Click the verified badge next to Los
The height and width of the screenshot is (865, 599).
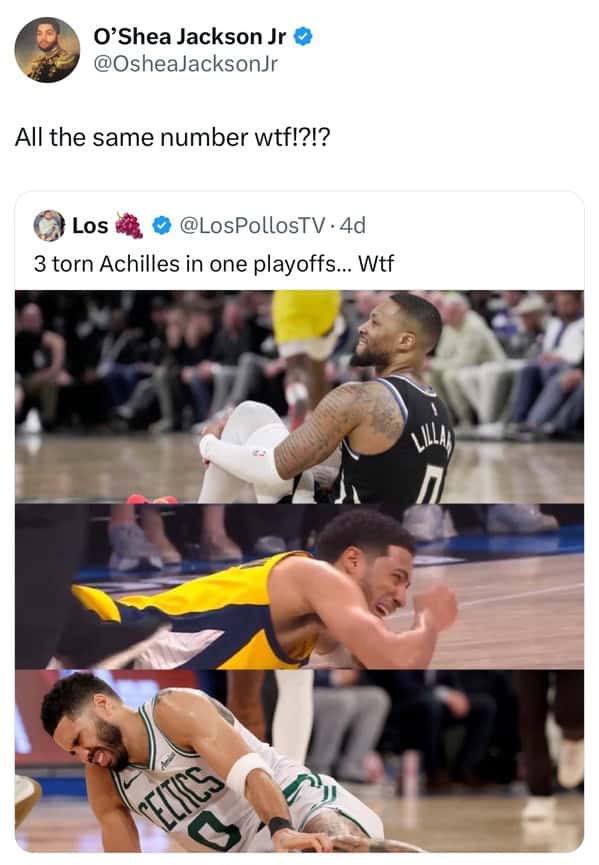point(161,226)
